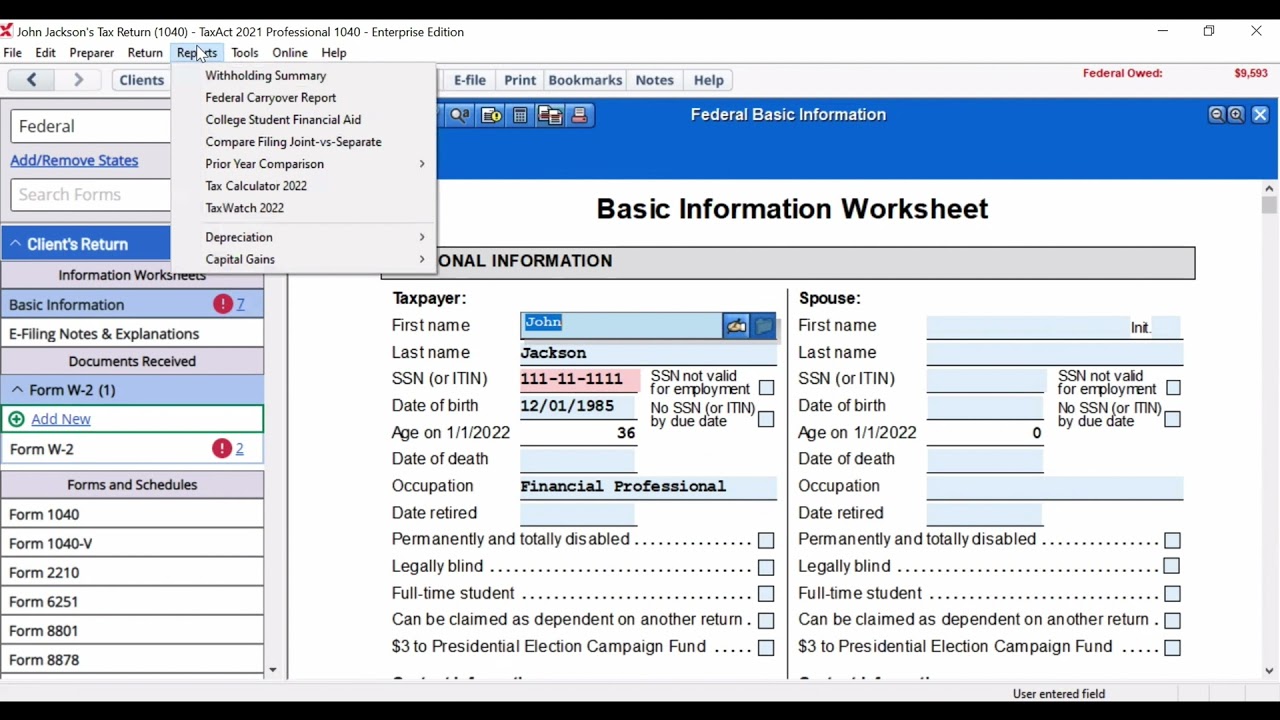
Task: Collapse the Client's Return section
Action: (16, 244)
